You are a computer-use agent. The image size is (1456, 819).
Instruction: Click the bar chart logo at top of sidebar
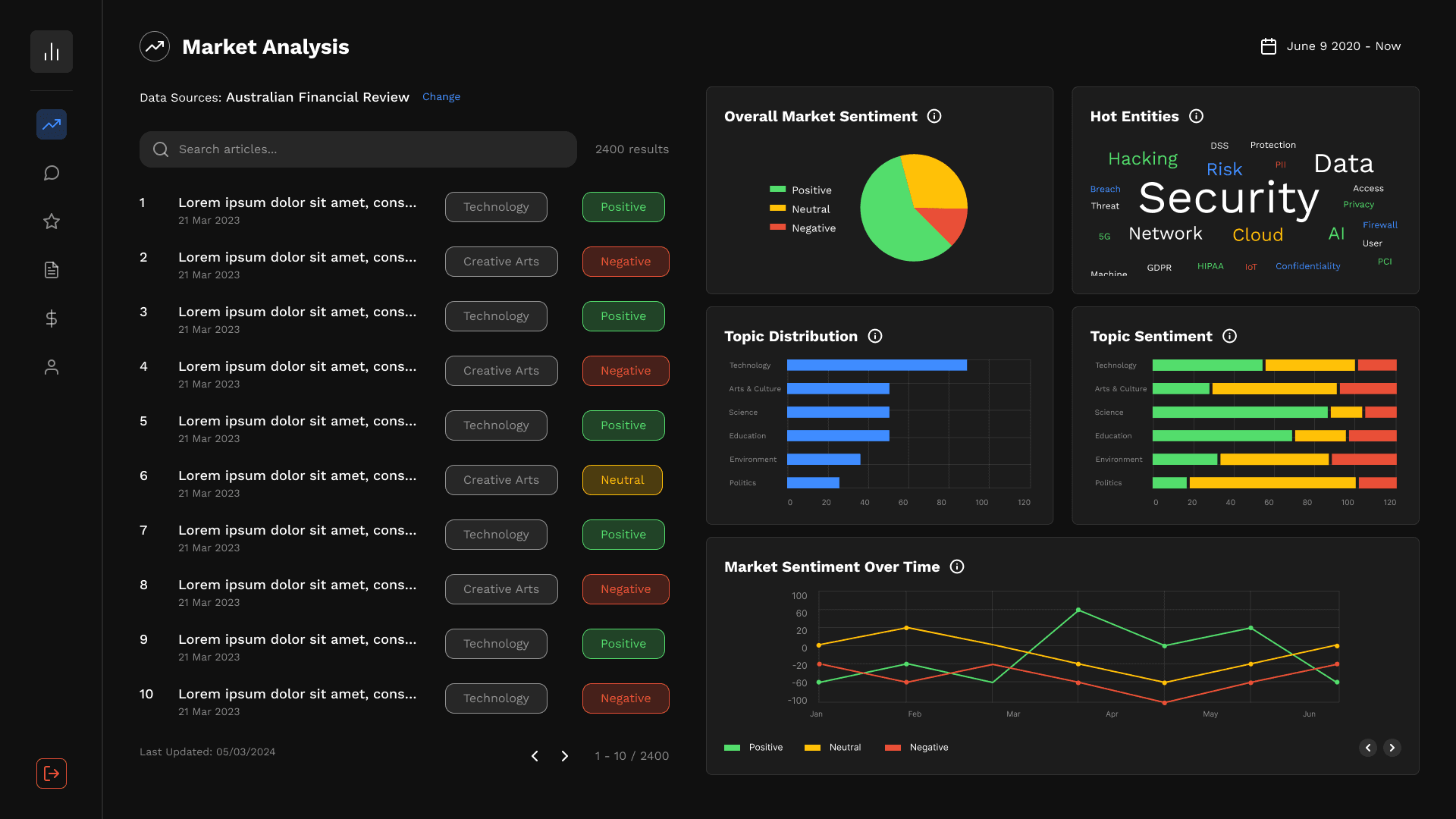tap(51, 51)
